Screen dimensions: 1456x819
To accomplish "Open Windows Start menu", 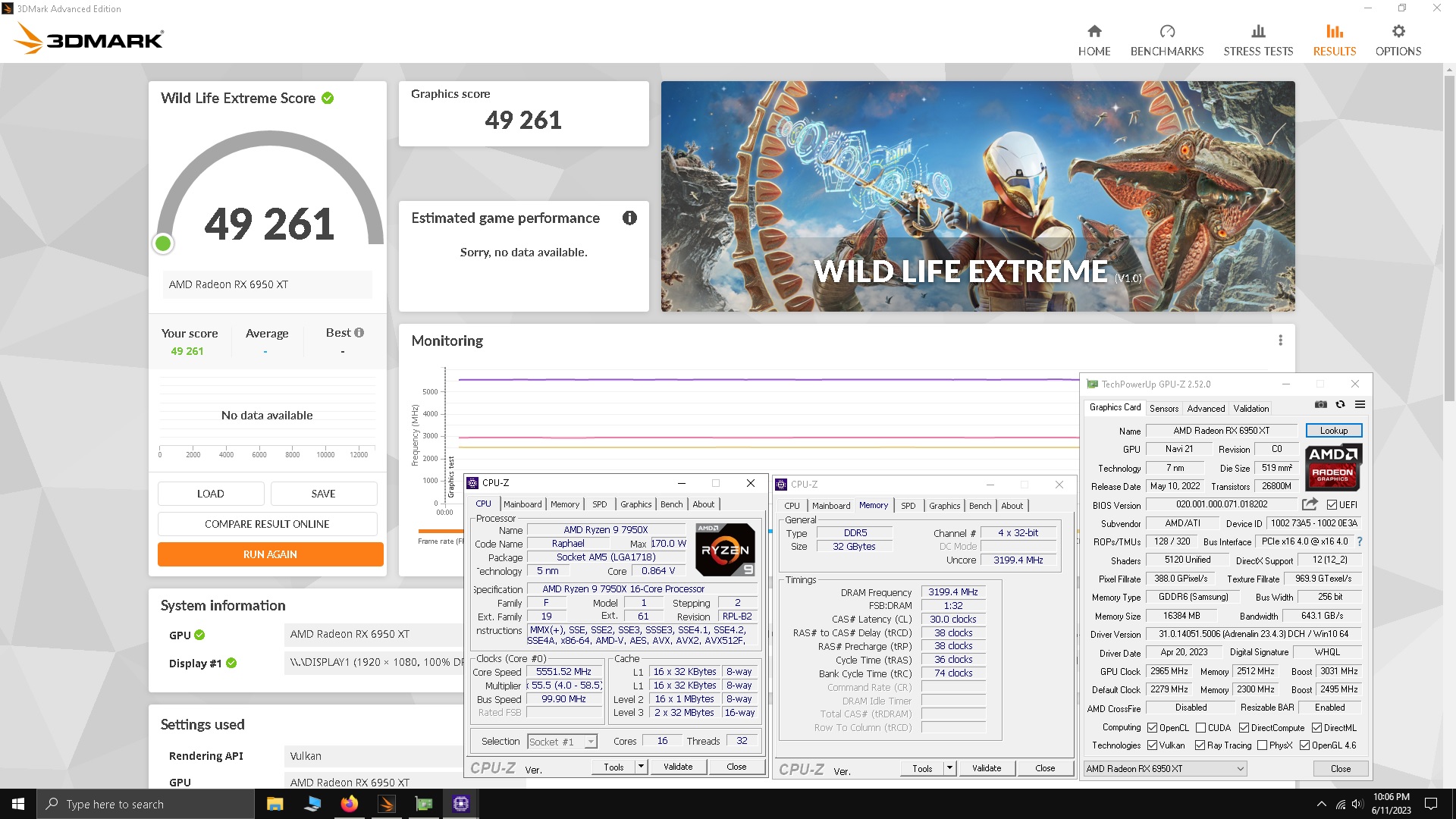I will tap(18, 804).
